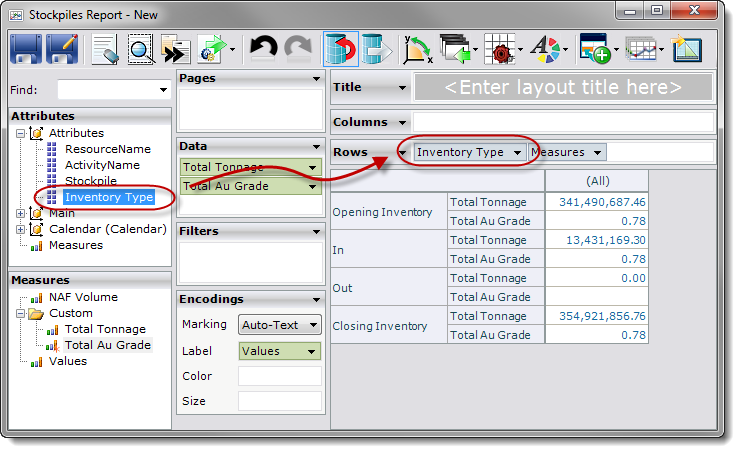740x453 pixels.
Task: Collapse the Custom measures folder
Action: pos(20,313)
